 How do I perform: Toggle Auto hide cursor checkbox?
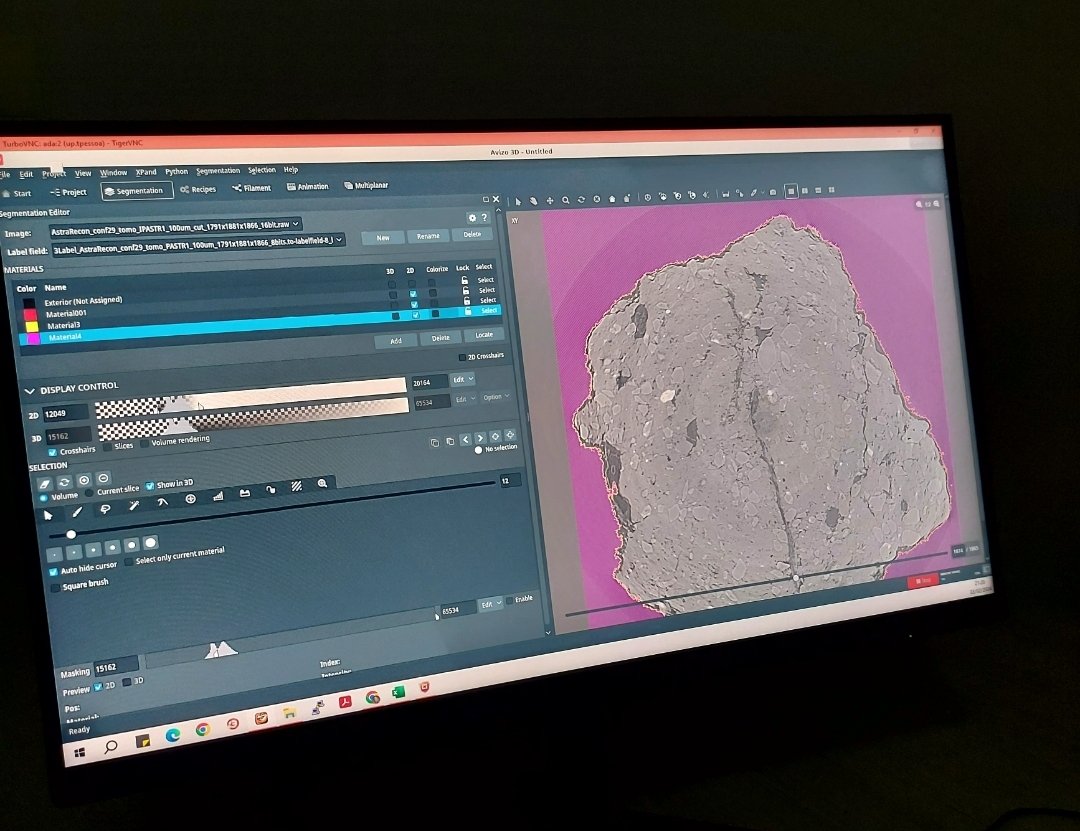click(53, 572)
